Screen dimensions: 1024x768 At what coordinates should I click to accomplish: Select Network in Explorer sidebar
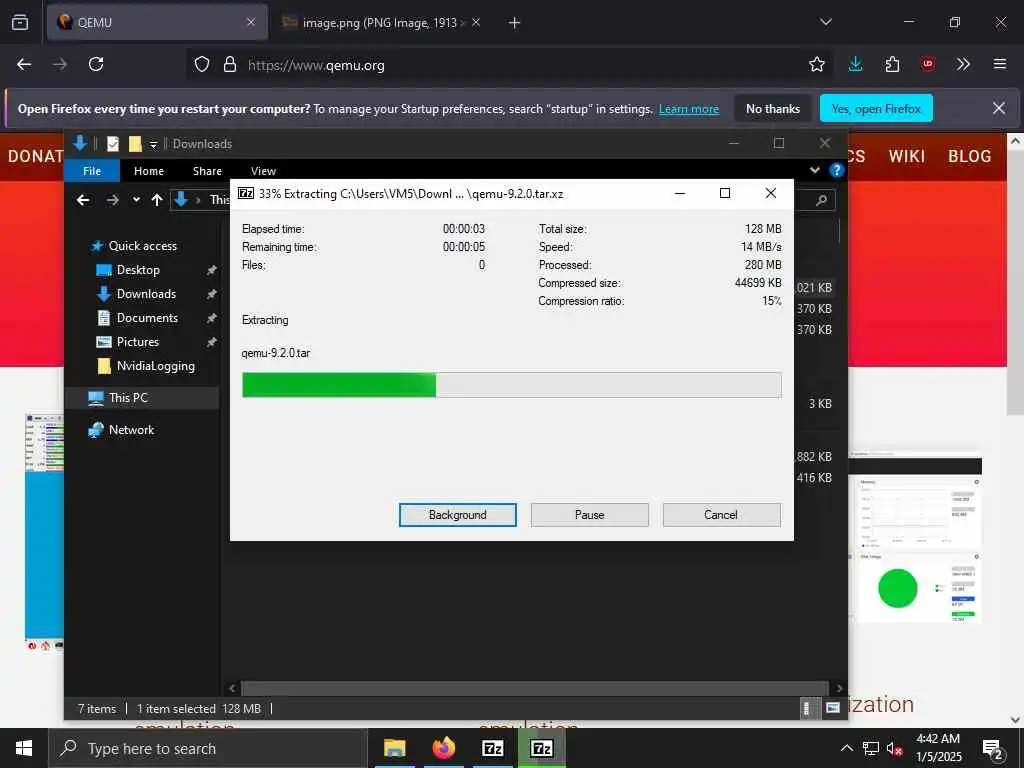click(x=131, y=430)
